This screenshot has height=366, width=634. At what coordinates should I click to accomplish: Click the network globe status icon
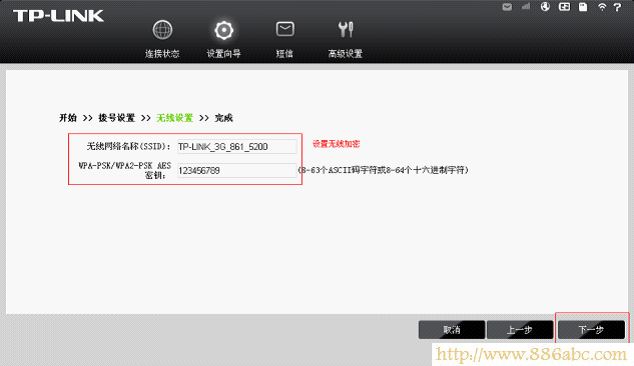point(545,6)
